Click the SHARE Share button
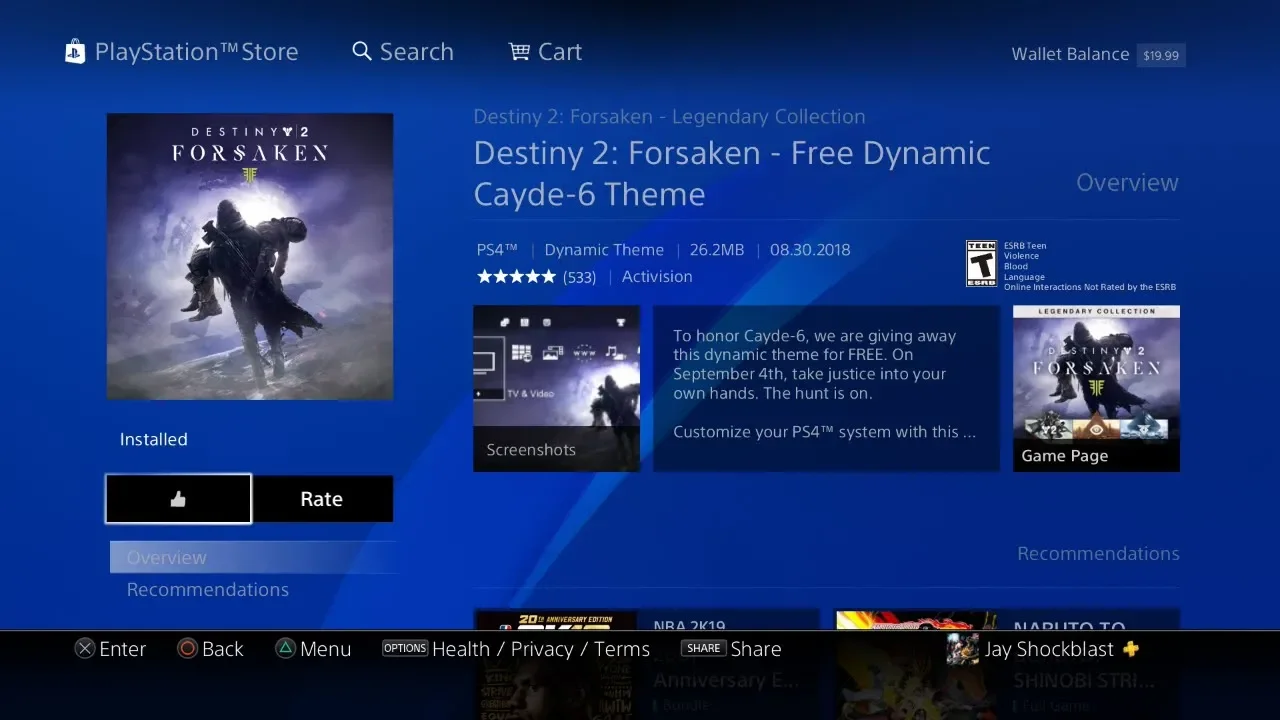The height and width of the screenshot is (720, 1280). tap(731, 649)
